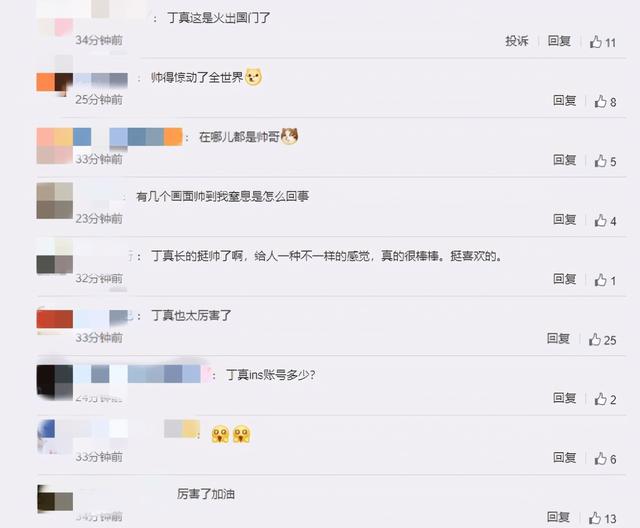Like the comment with 11 thumbs-up
Viewport: 640px width, 528px height.
(602, 42)
